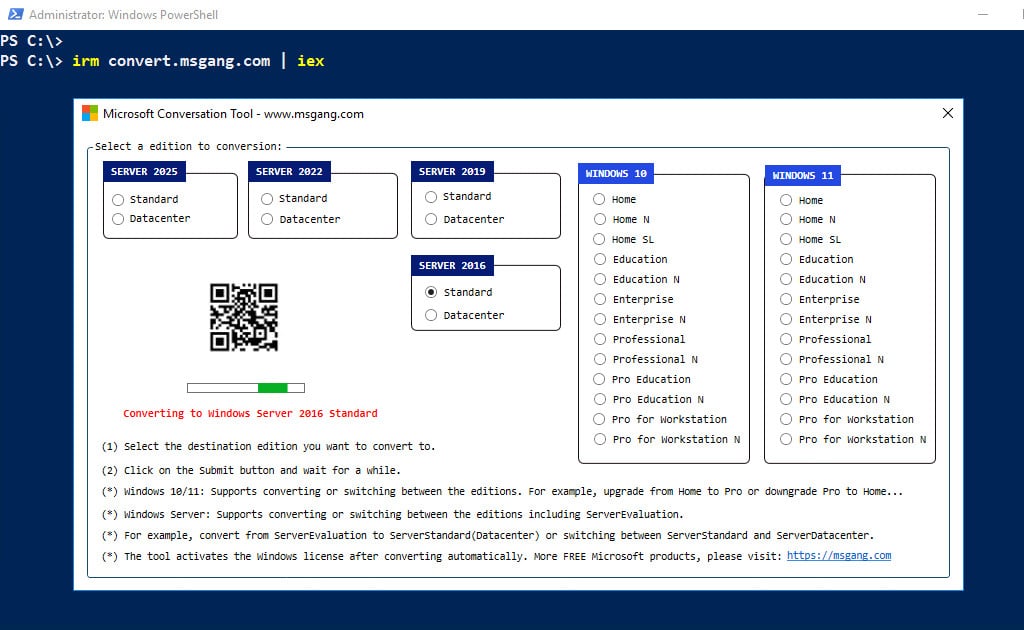This screenshot has height=630, width=1024.
Task: Click the WINDOWS 10 group header
Action: pyautogui.click(x=616, y=174)
